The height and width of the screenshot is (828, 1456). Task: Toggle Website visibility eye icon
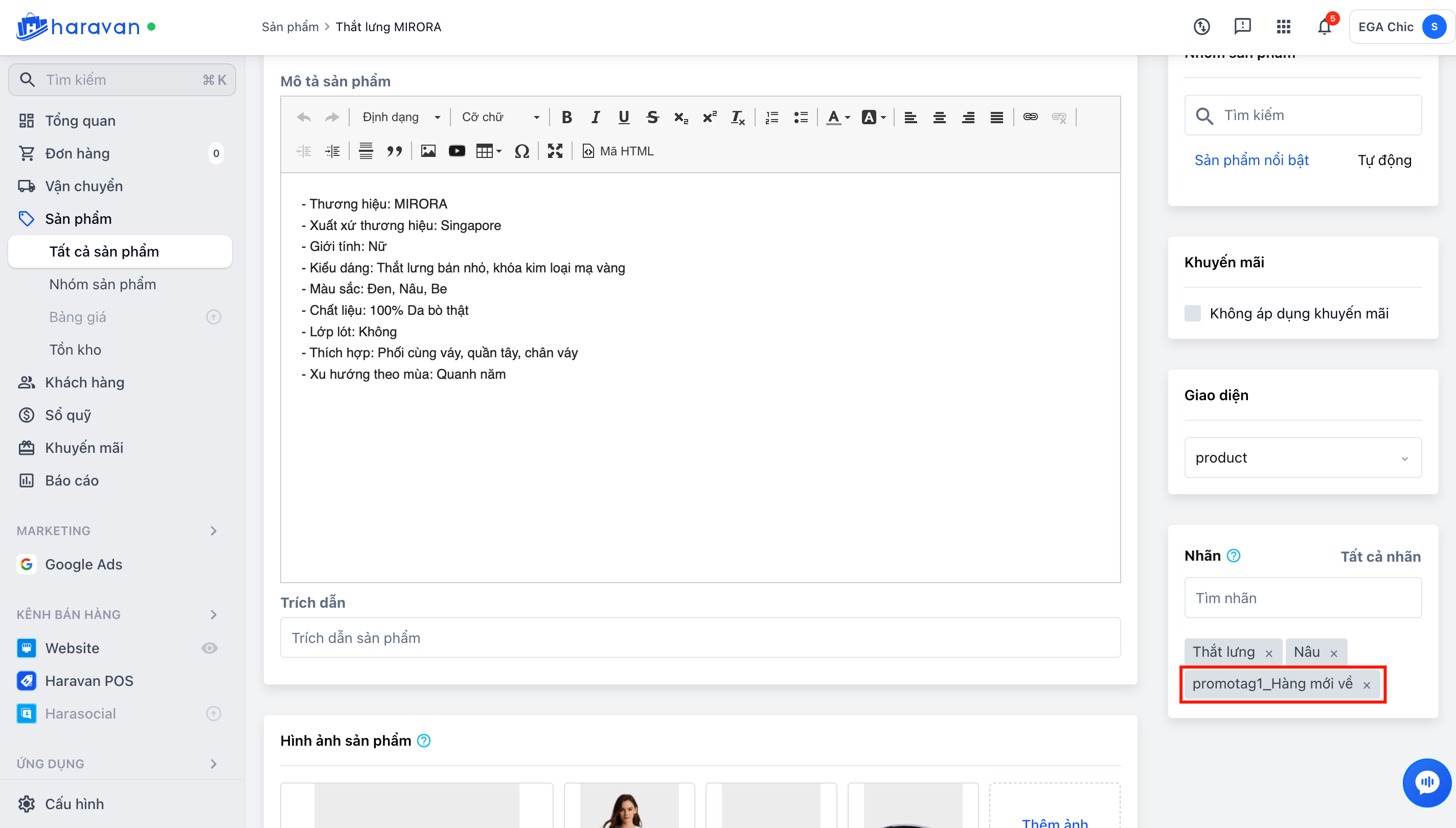209,648
